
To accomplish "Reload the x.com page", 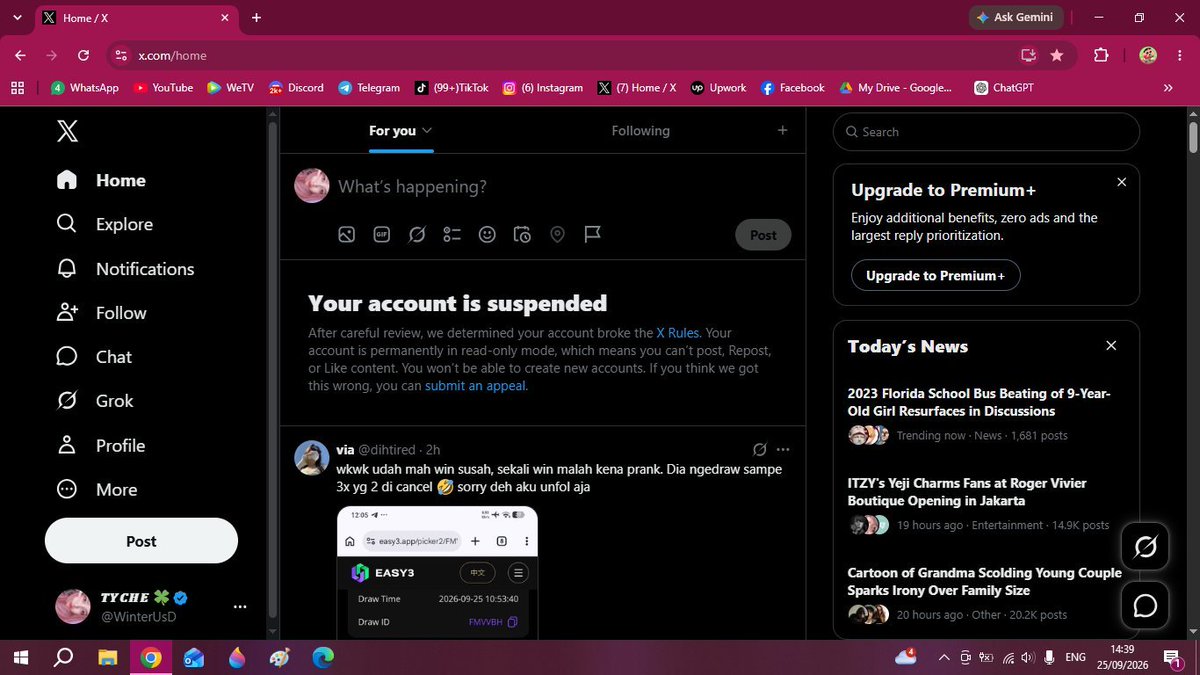I will pyautogui.click(x=83, y=55).
